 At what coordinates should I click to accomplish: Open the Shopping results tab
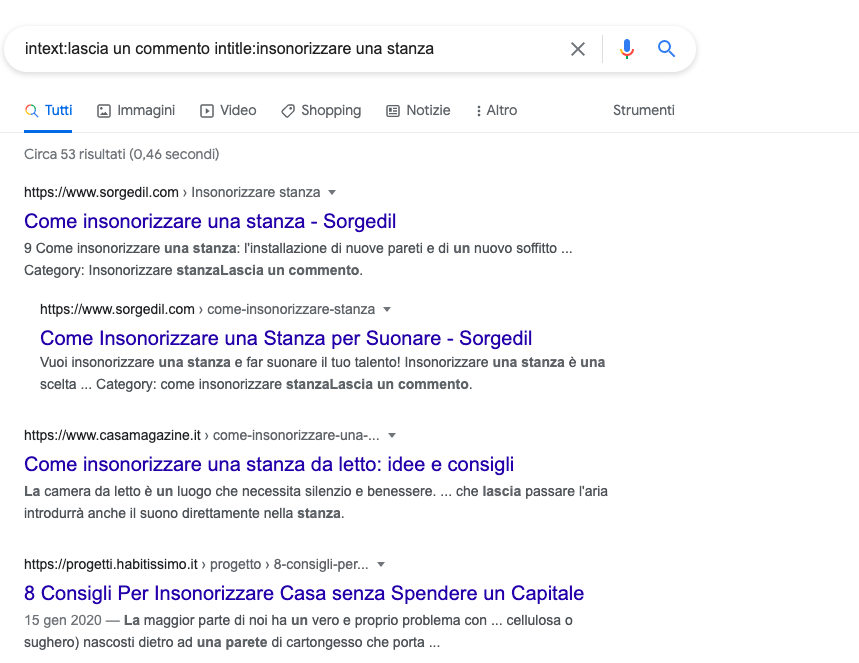tap(321, 111)
